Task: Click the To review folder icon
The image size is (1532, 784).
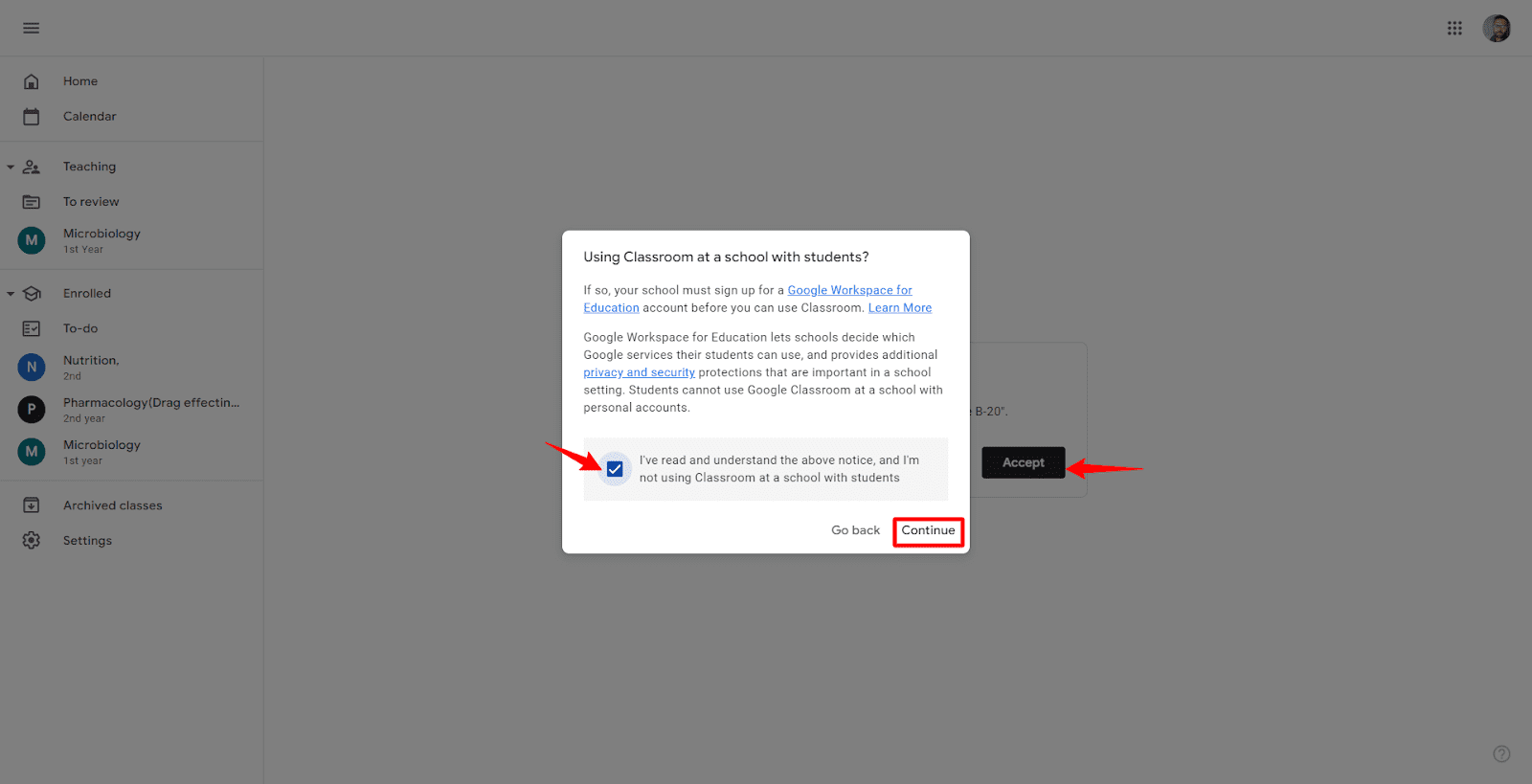Action: pos(32,202)
